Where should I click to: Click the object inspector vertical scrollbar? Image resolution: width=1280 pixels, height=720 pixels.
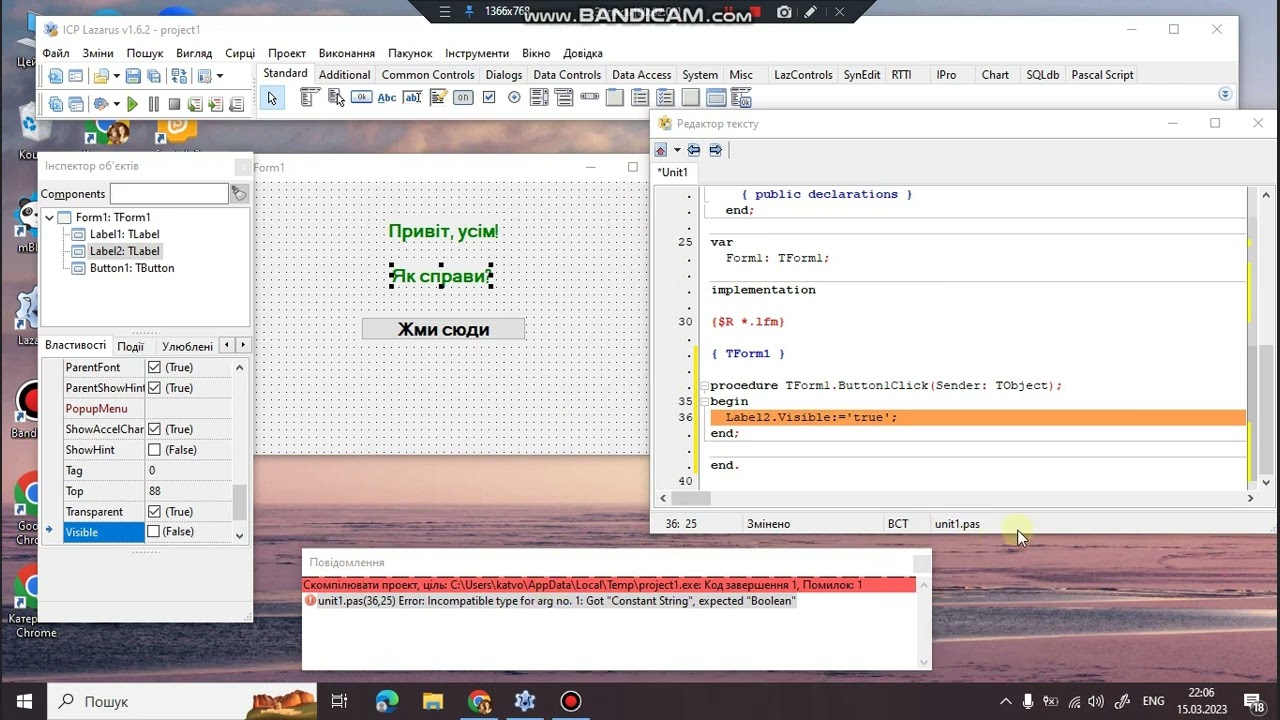point(240,450)
